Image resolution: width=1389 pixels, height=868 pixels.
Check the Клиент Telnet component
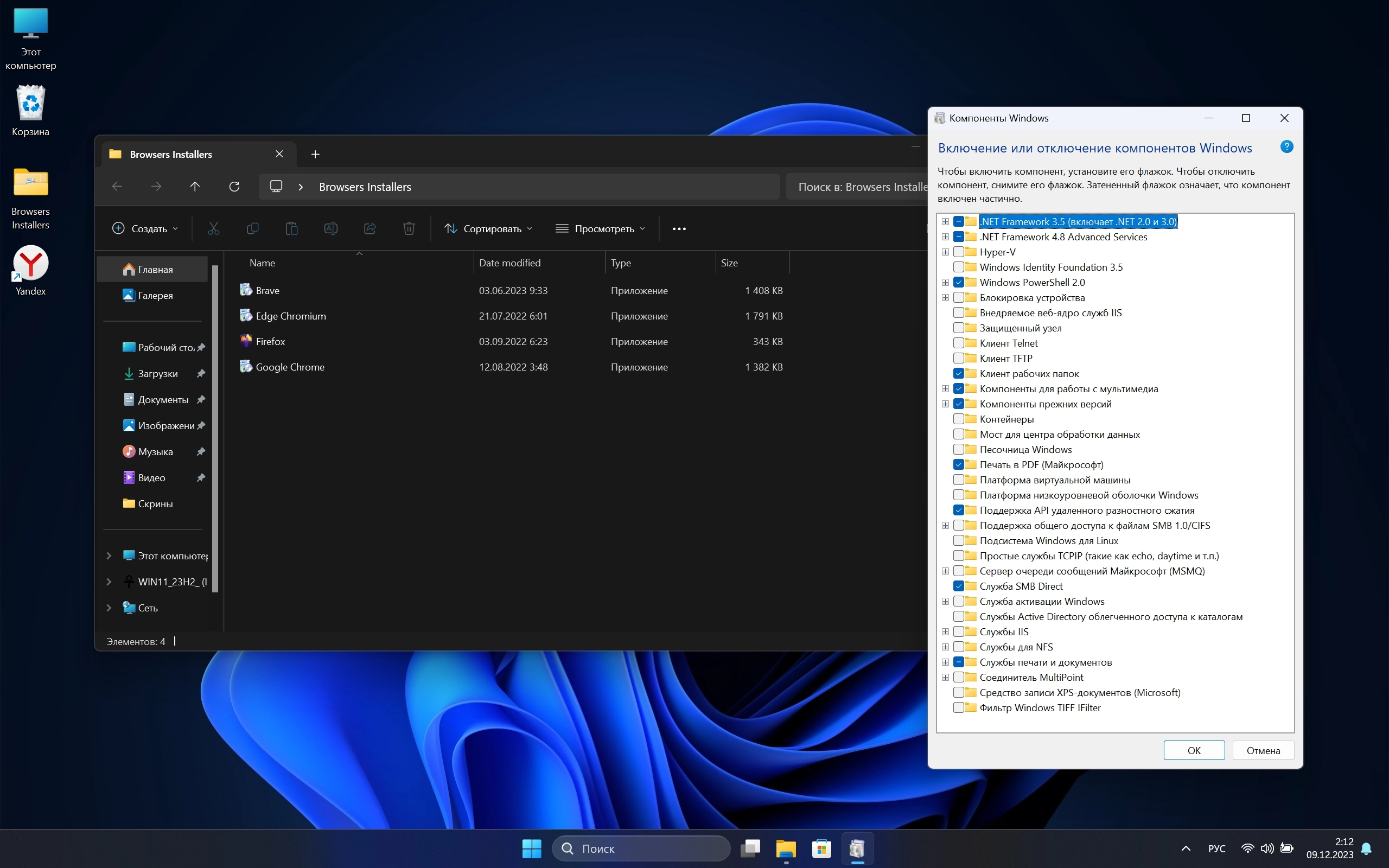pyautogui.click(x=958, y=343)
